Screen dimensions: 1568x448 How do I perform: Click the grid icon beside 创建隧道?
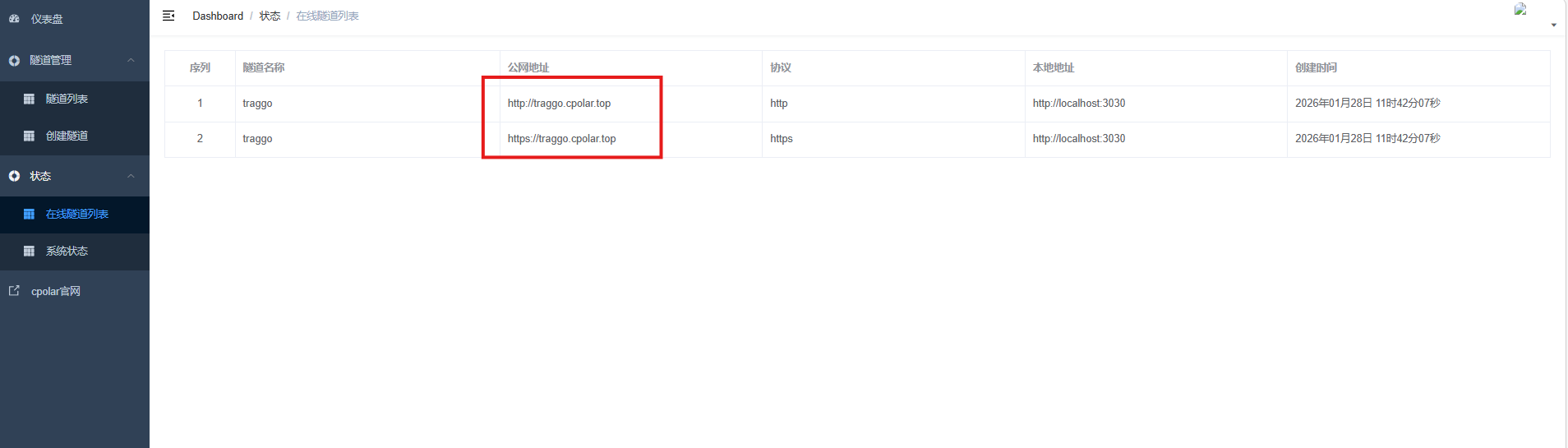[x=29, y=136]
